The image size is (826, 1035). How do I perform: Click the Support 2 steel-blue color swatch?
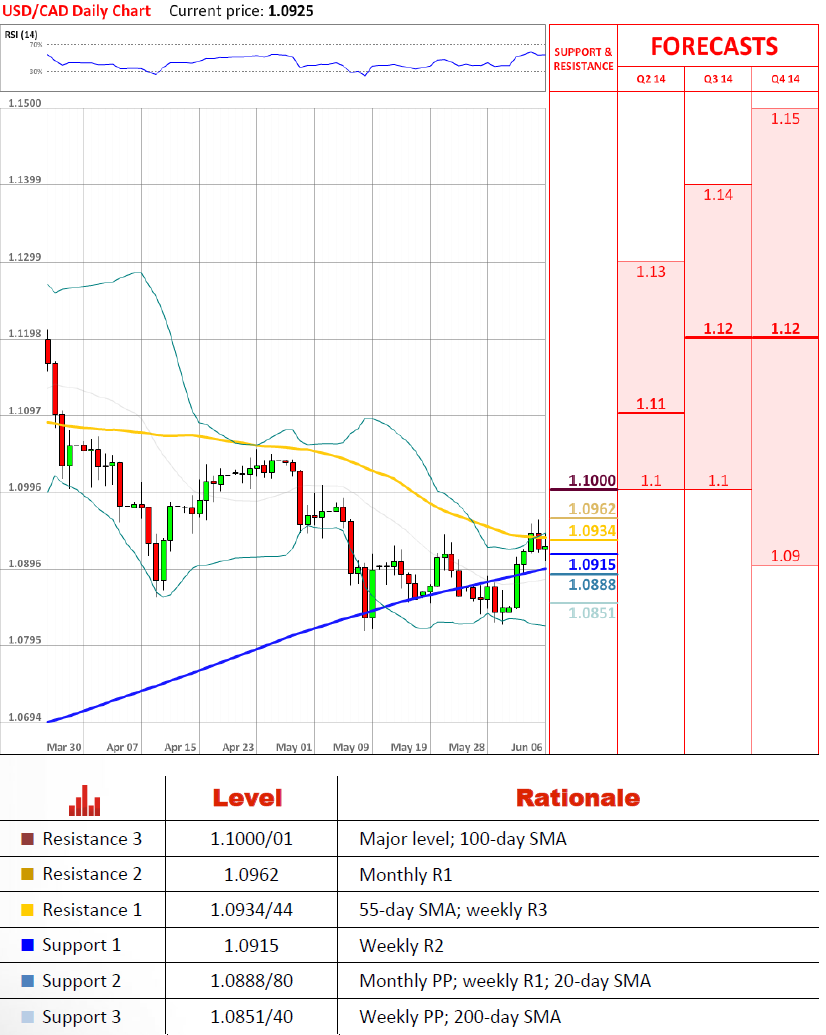[27, 981]
